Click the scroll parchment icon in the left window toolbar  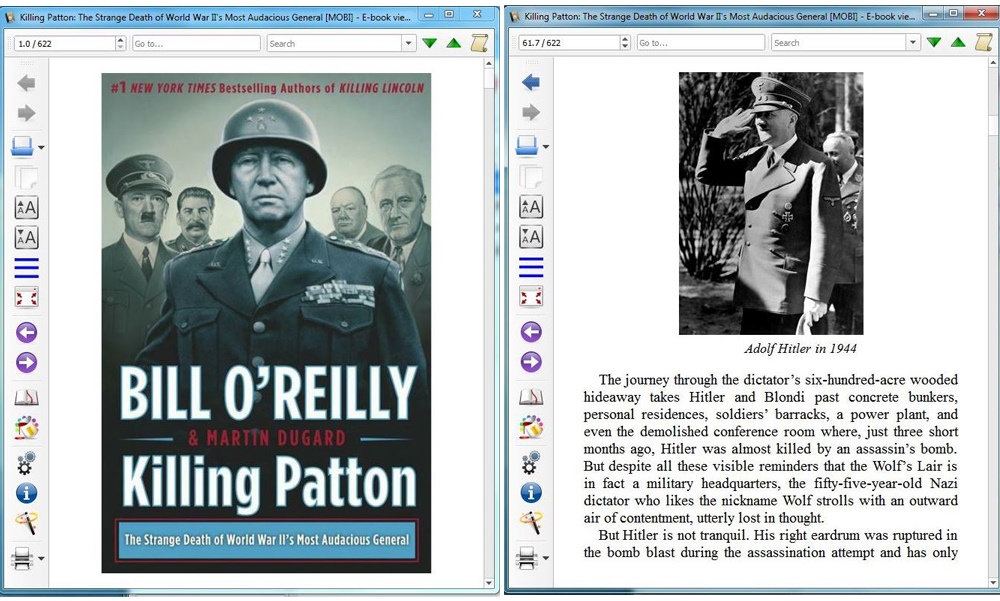point(479,43)
